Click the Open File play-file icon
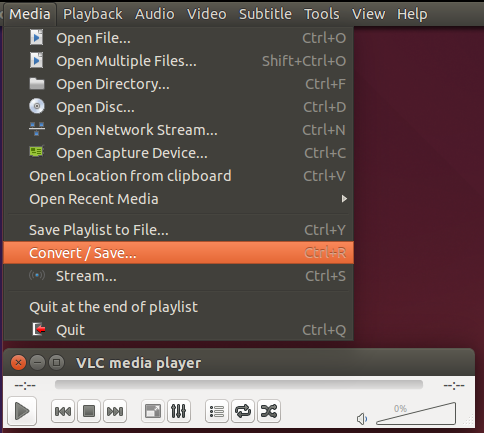The image size is (484, 433). pos(37,37)
